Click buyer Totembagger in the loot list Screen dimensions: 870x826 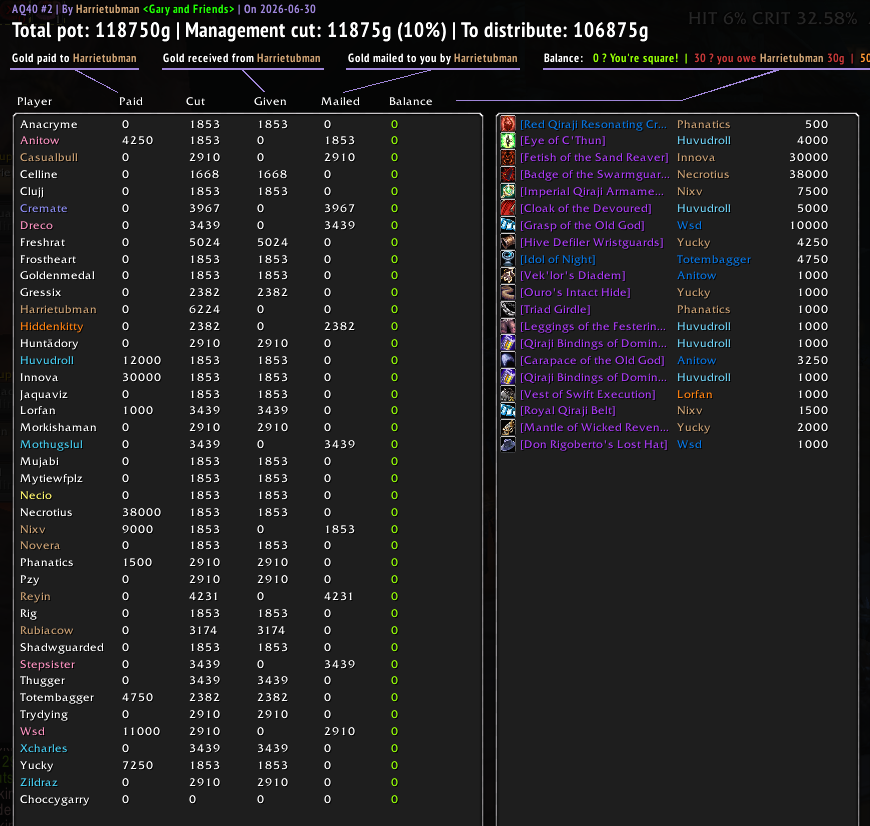tap(714, 259)
